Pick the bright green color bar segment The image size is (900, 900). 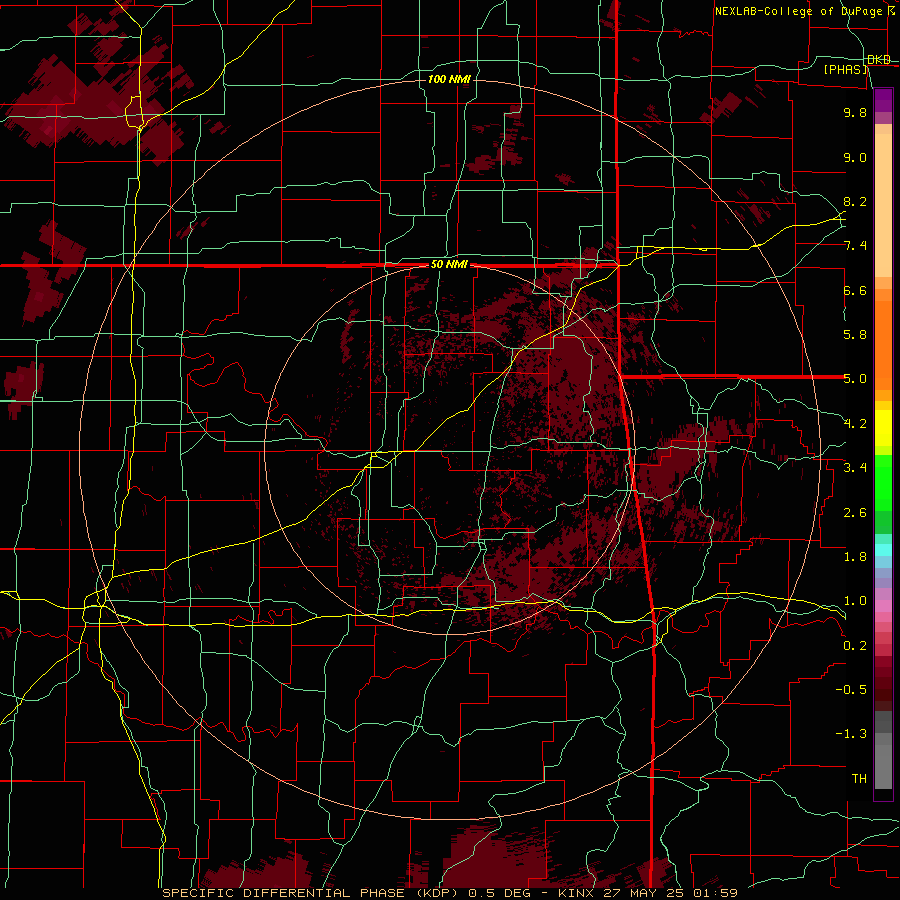[x=883, y=482]
